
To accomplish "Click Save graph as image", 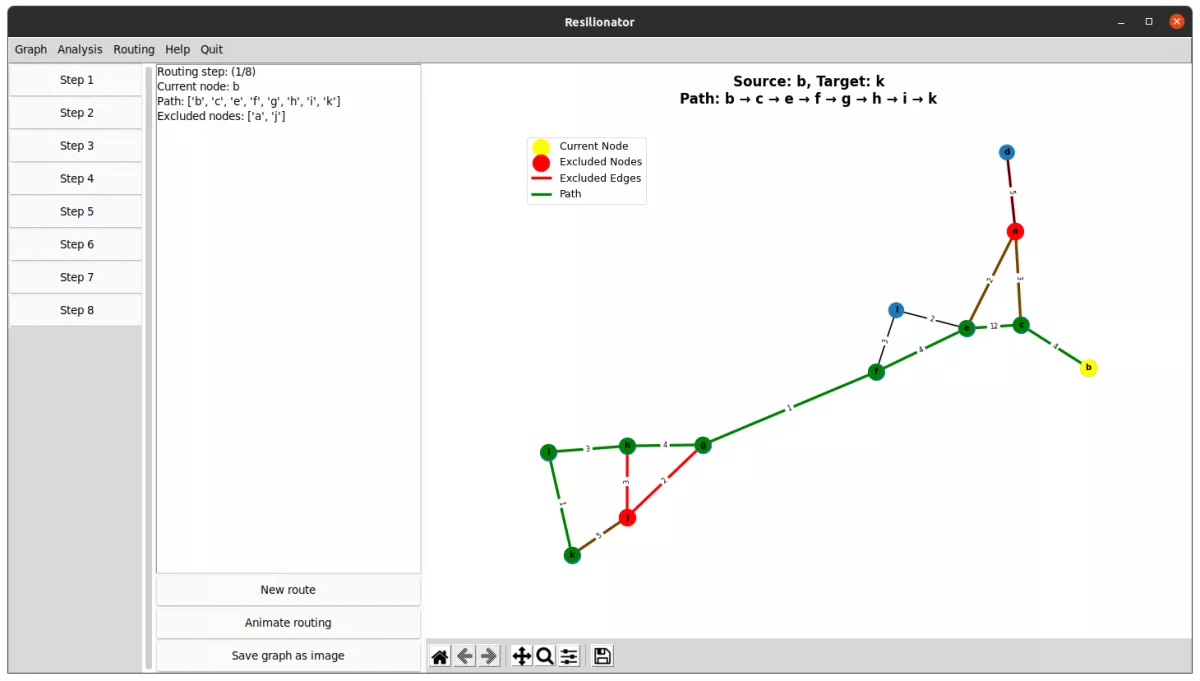I will pyautogui.click(x=288, y=656).
